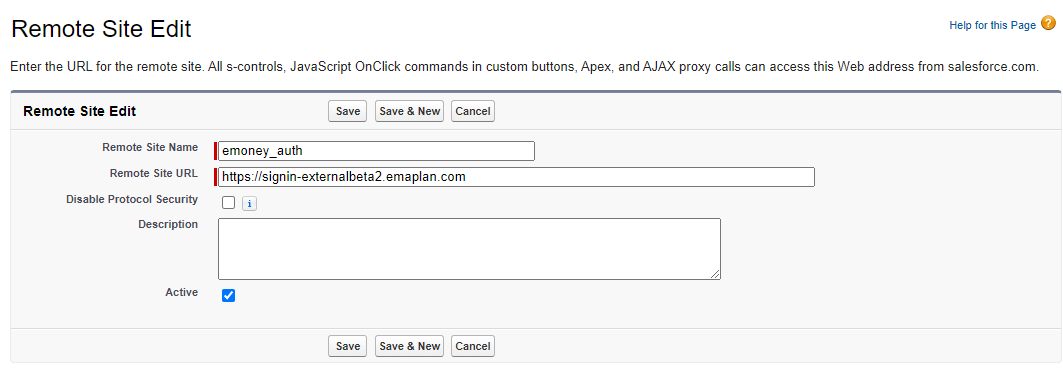Screen dimensions: 1063x387
Task: Click the info icon beside Disable Protocol Security
Action: pos(249,203)
